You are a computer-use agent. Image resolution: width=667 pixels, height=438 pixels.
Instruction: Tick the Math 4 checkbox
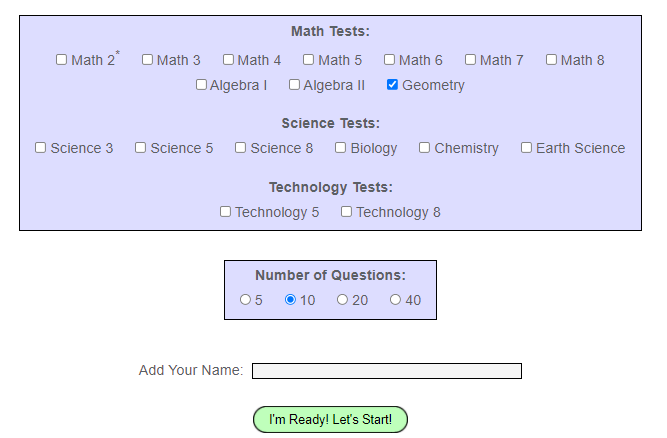[229, 60]
